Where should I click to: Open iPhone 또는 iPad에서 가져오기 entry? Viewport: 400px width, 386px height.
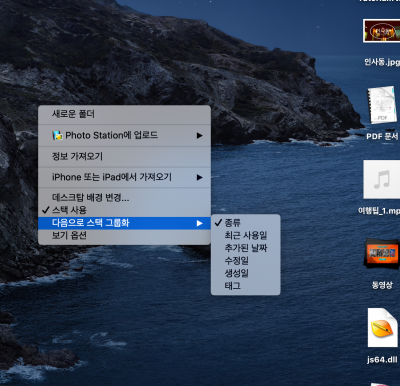(x=124, y=177)
